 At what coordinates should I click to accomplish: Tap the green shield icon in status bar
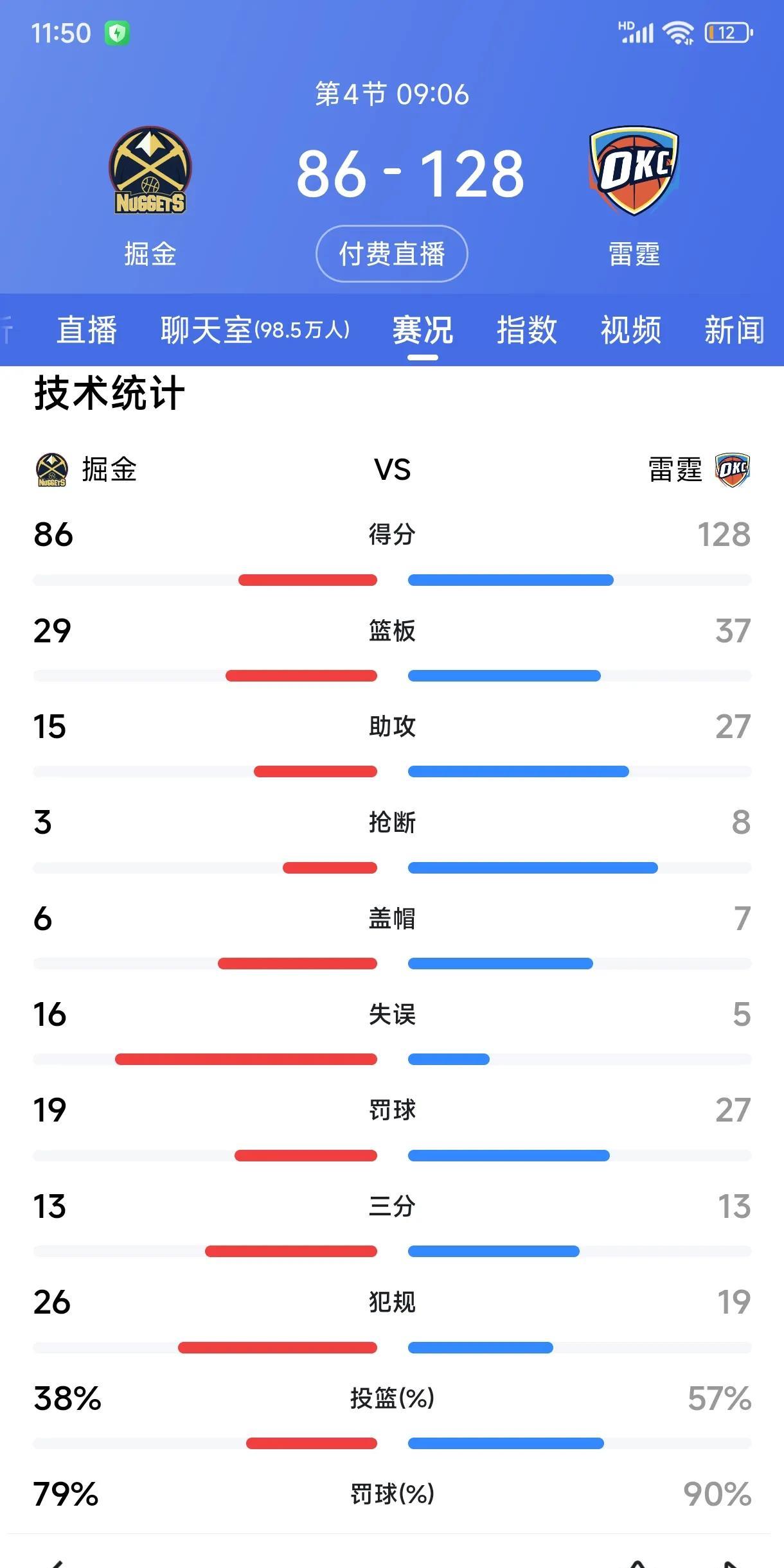point(117,33)
